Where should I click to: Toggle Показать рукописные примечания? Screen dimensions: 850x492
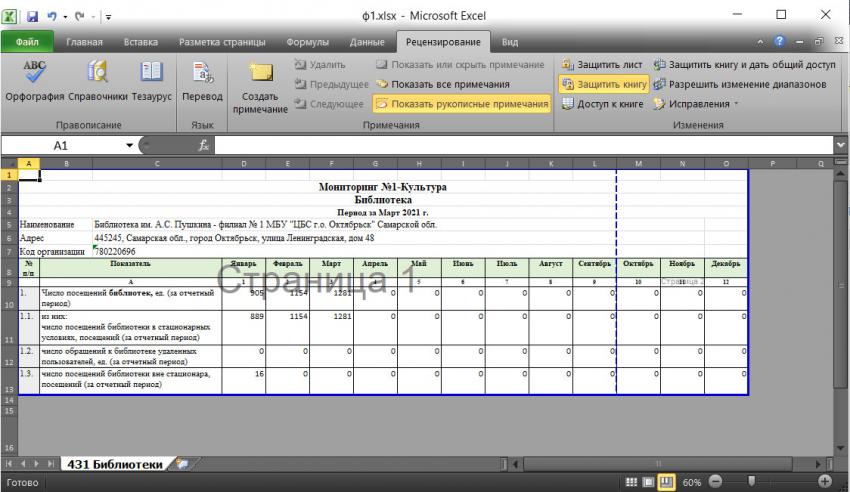[x=462, y=103]
